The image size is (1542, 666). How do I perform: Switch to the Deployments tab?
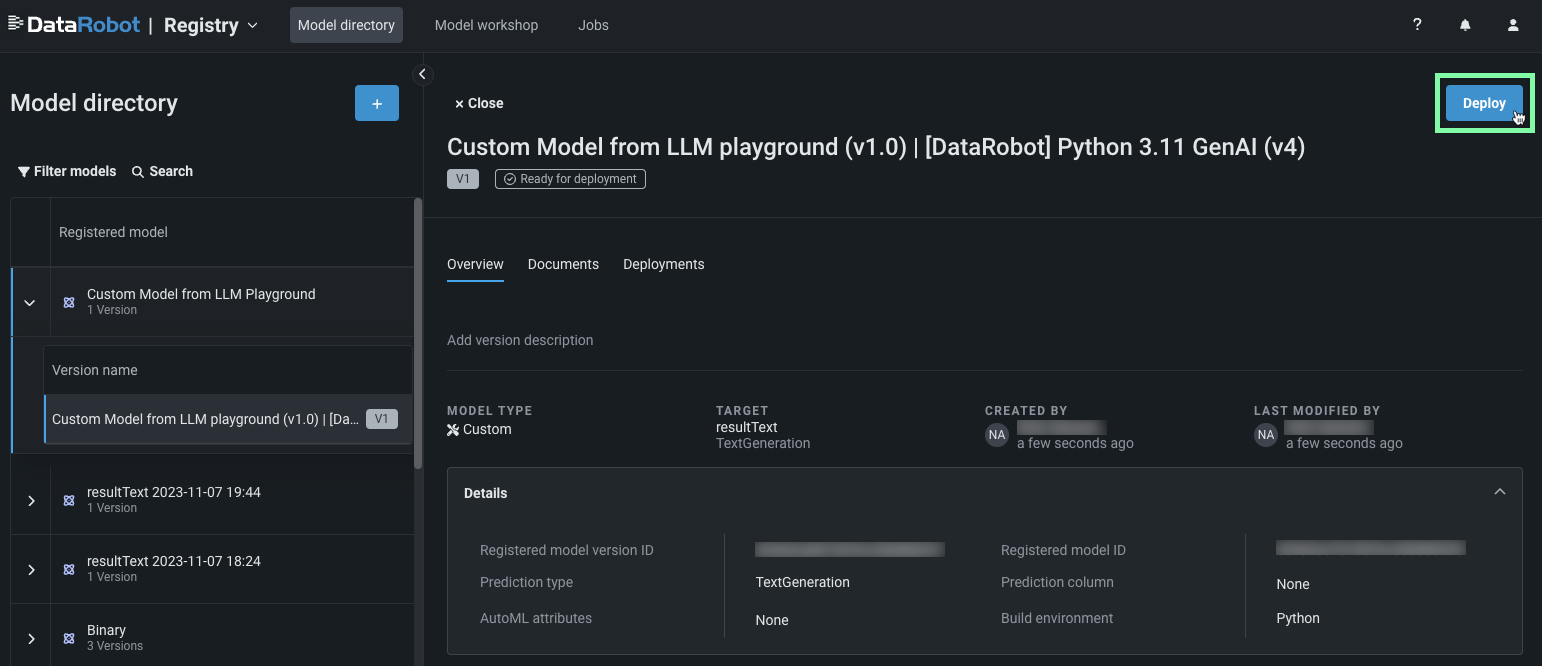663,264
